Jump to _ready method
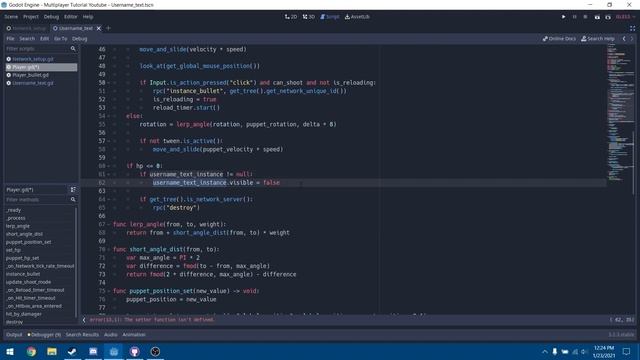 click(x=13, y=210)
